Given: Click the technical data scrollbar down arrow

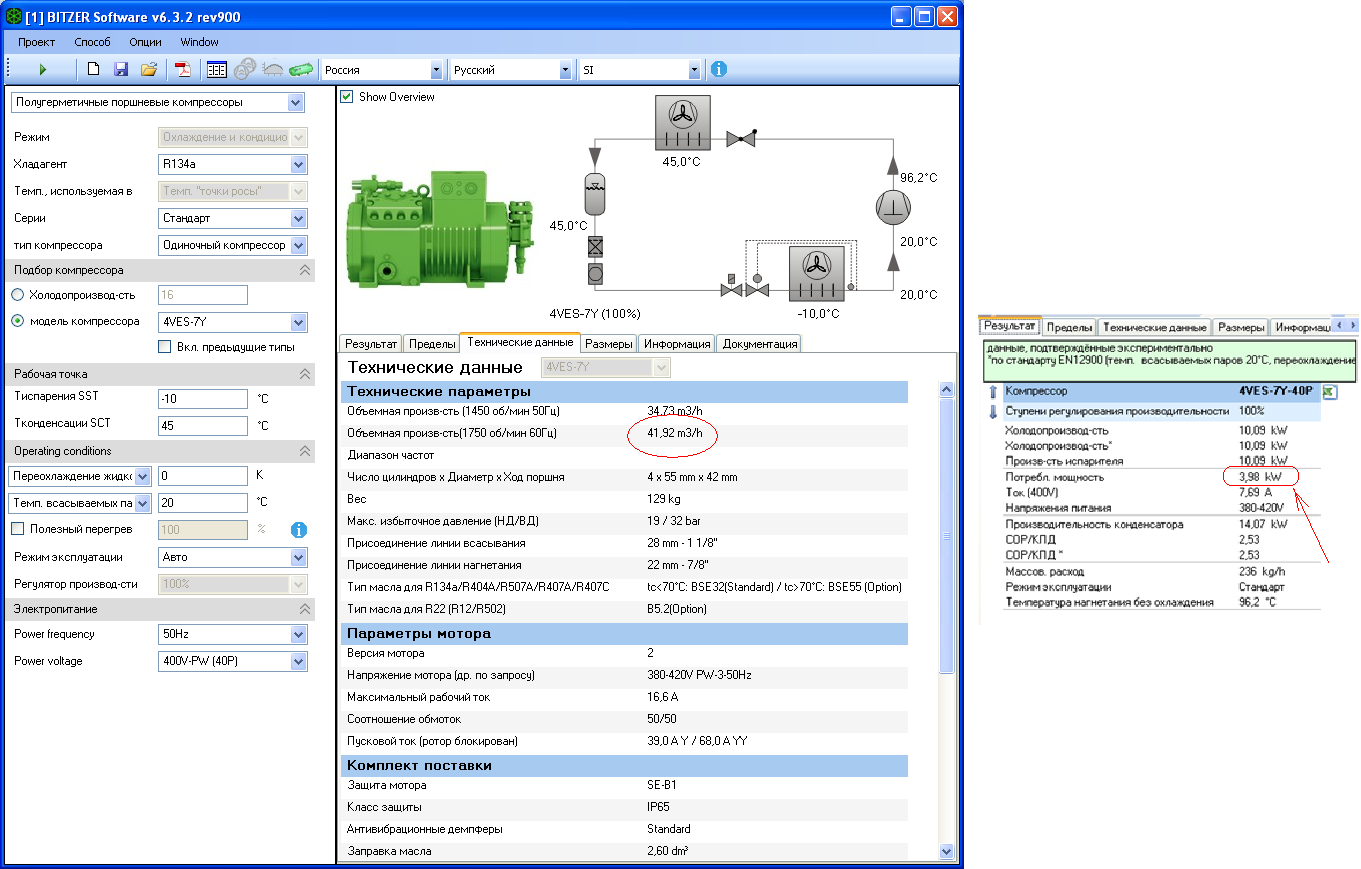Looking at the screenshot, I should point(948,851).
